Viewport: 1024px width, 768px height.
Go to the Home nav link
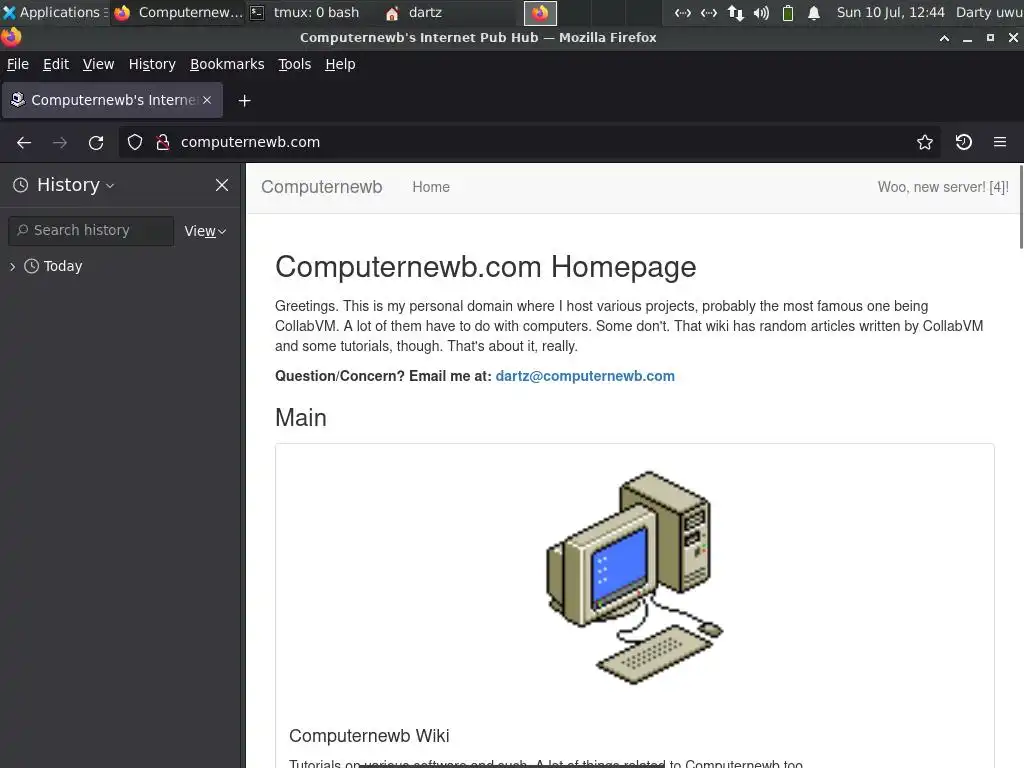(x=431, y=187)
